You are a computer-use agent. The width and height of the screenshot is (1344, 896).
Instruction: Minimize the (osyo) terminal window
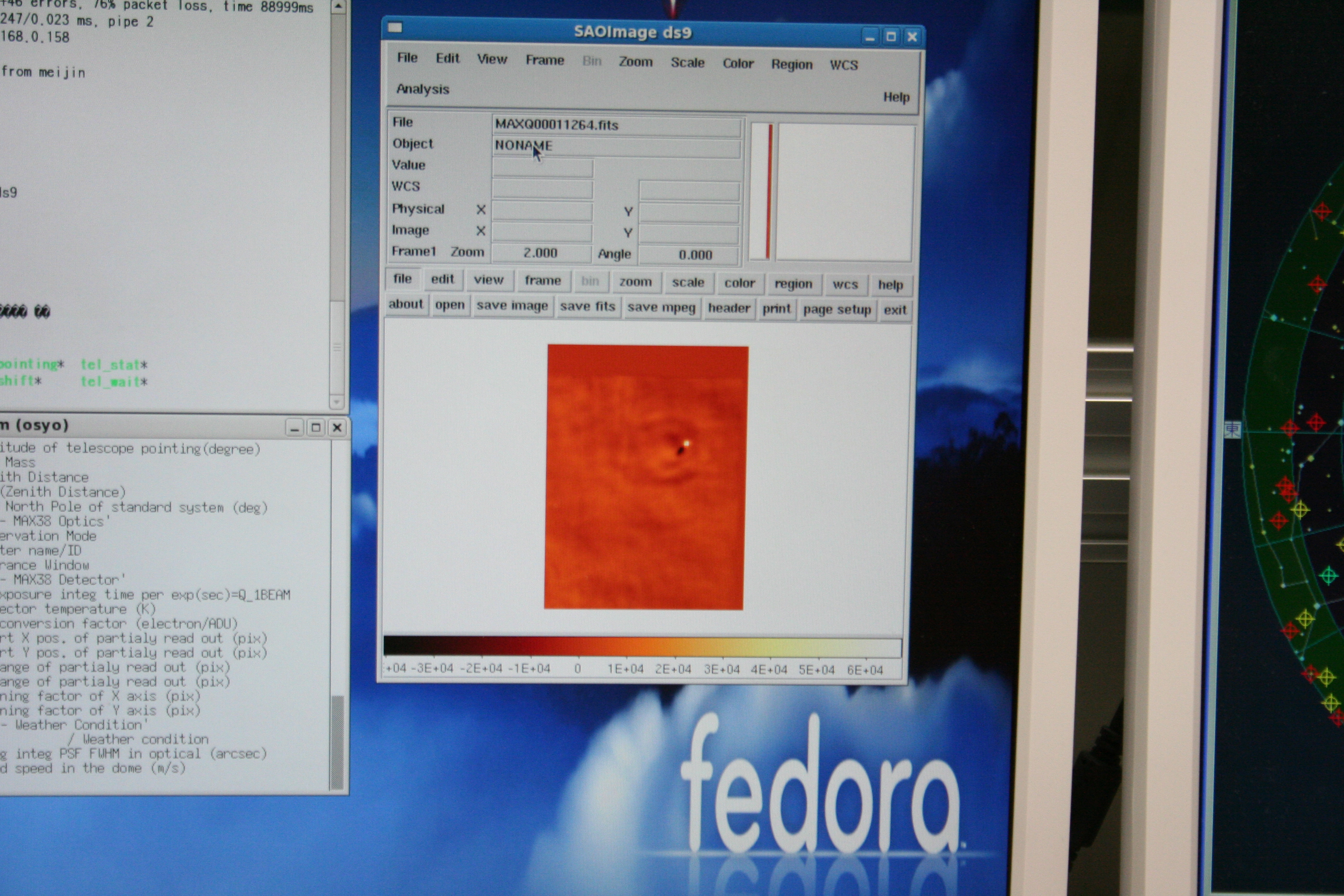(x=294, y=428)
